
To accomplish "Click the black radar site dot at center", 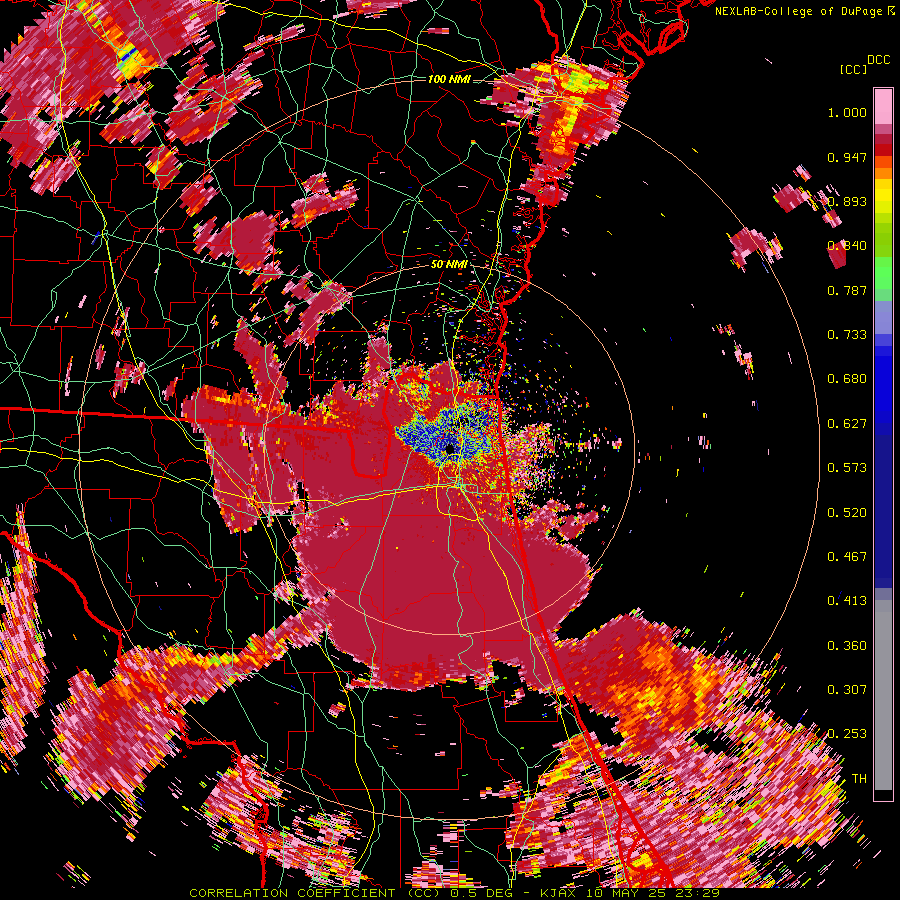I will [x=450, y=448].
